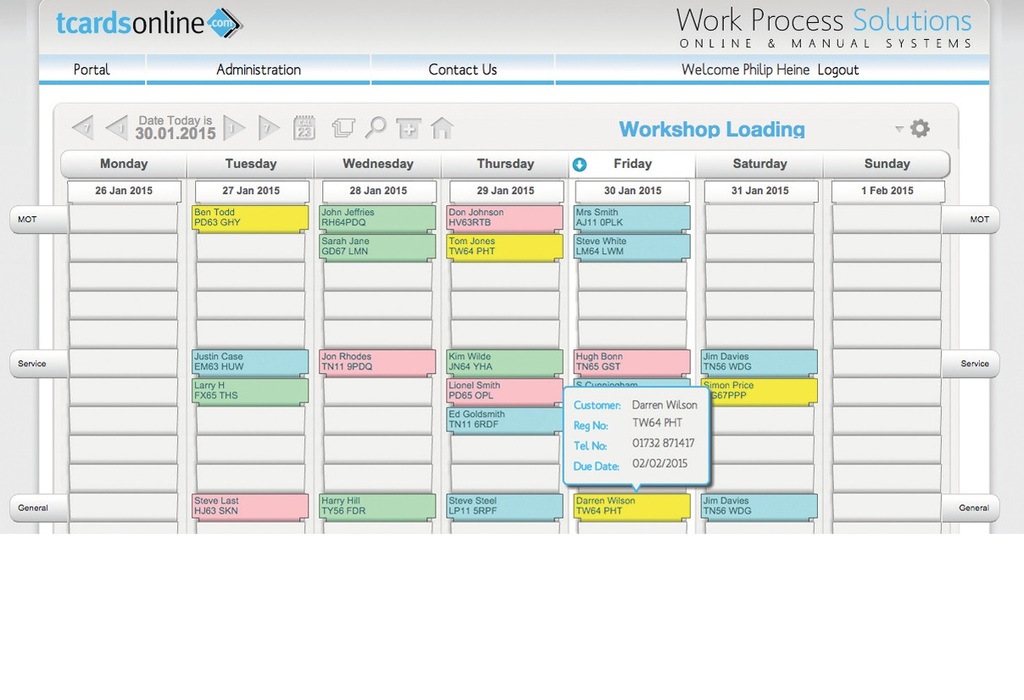Image resolution: width=1024 pixels, height=700 pixels.
Task: Click the Contact Us link
Action: (x=462, y=70)
